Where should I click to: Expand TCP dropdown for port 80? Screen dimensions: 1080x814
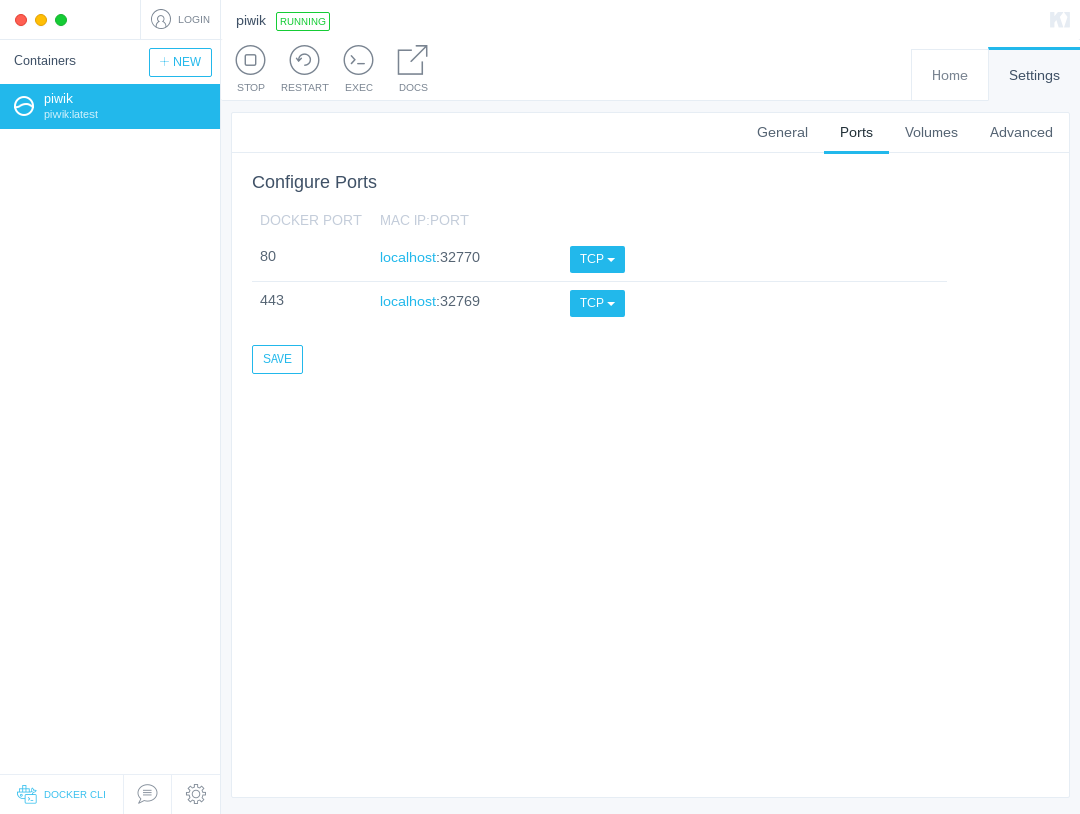pyautogui.click(x=597, y=259)
